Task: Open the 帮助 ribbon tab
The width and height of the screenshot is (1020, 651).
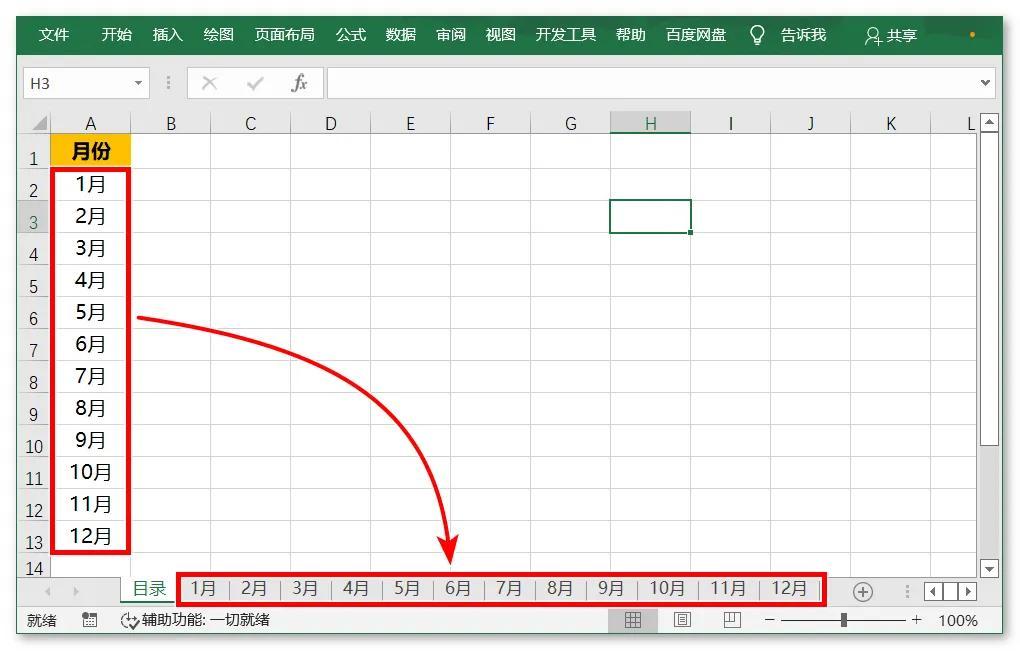Action: click(630, 35)
